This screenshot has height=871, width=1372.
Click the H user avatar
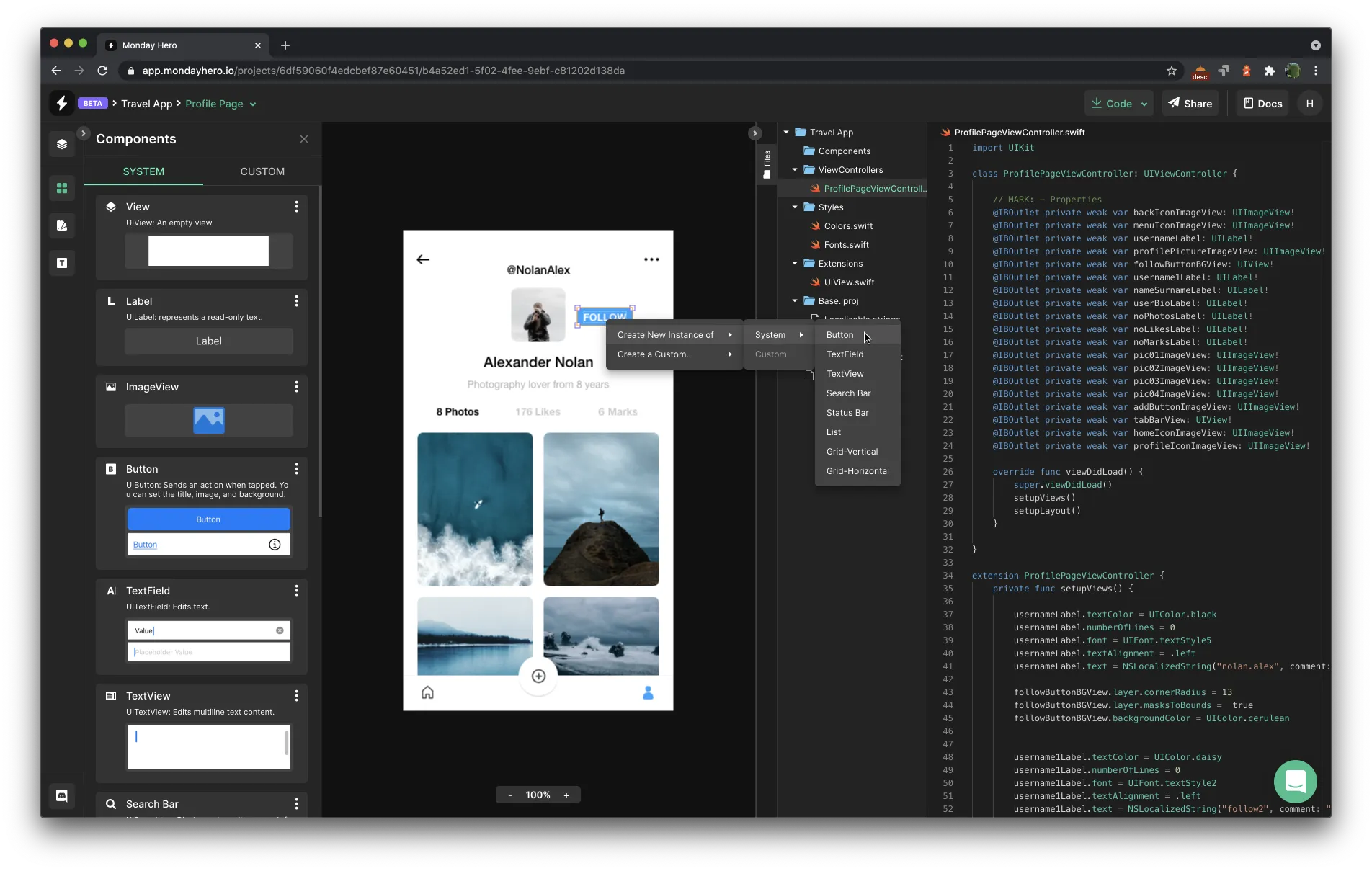click(1309, 104)
